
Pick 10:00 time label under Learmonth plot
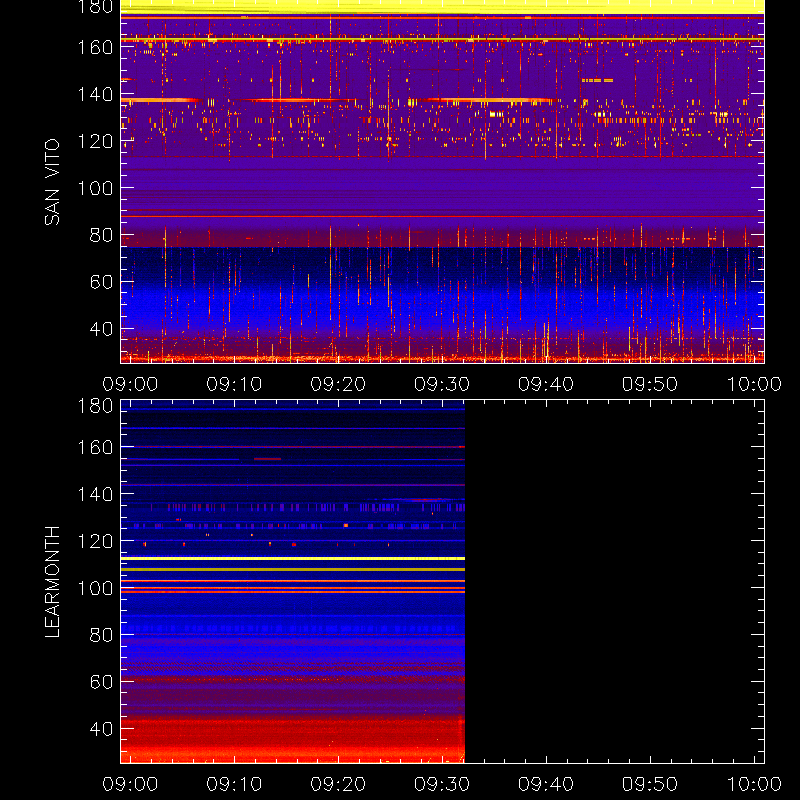pos(754,784)
